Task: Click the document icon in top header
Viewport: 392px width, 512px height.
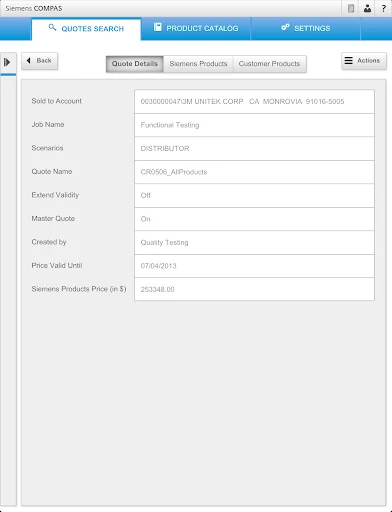Action: 351,8
